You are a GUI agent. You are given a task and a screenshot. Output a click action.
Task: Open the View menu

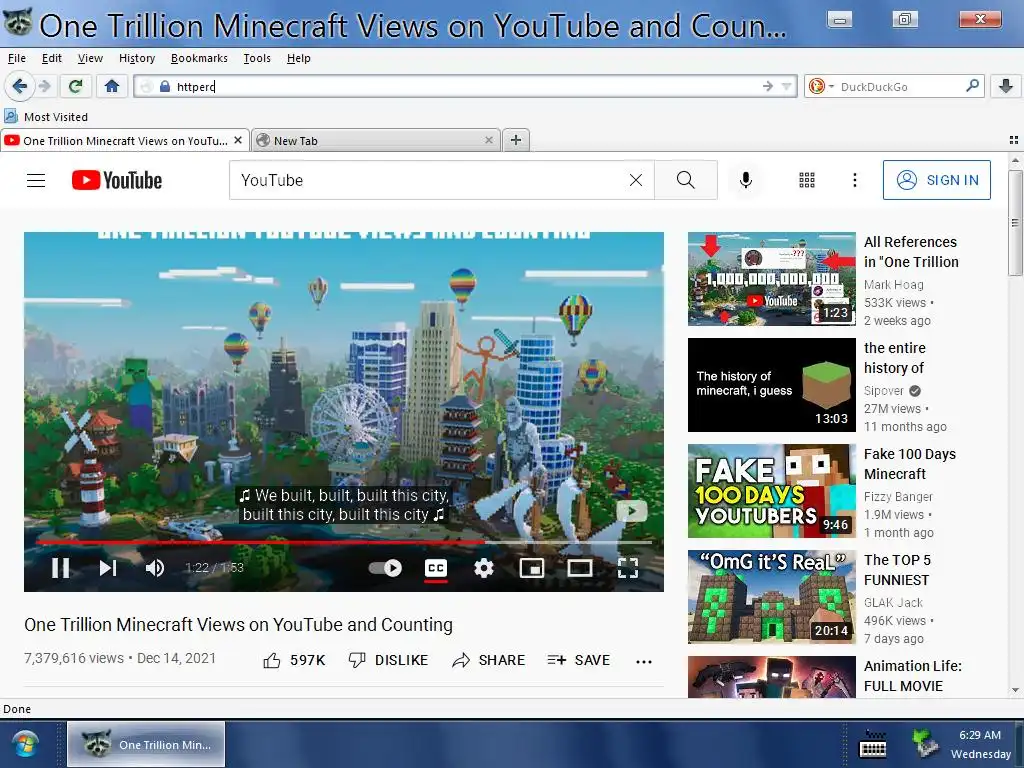click(x=90, y=58)
